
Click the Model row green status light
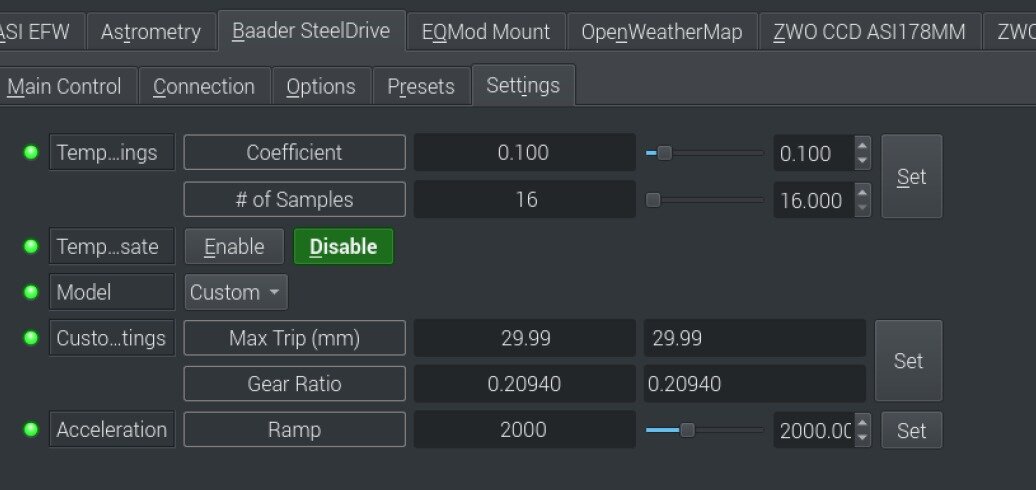31,292
